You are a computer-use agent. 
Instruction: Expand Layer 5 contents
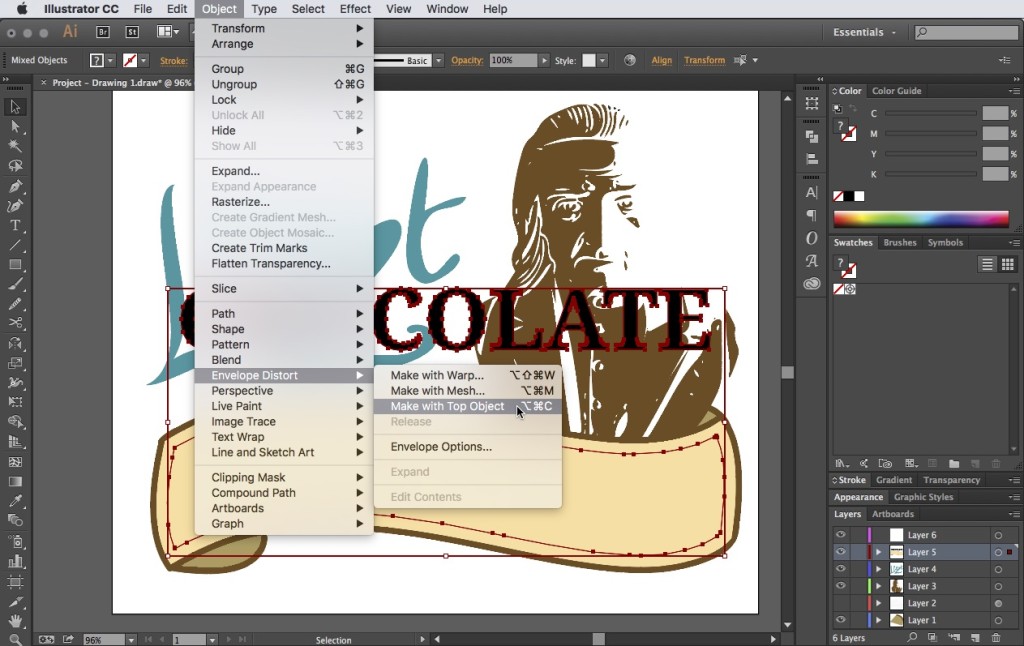[x=878, y=552]
